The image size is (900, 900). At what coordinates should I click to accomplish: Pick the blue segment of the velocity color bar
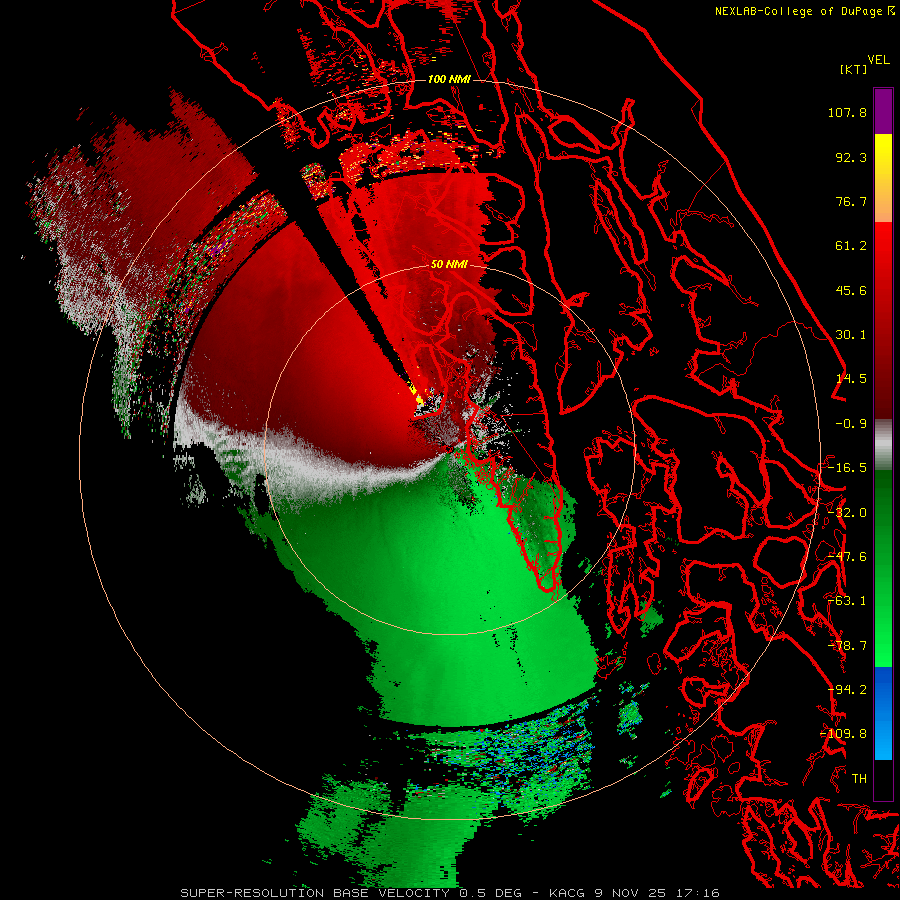tap(883, 713)
